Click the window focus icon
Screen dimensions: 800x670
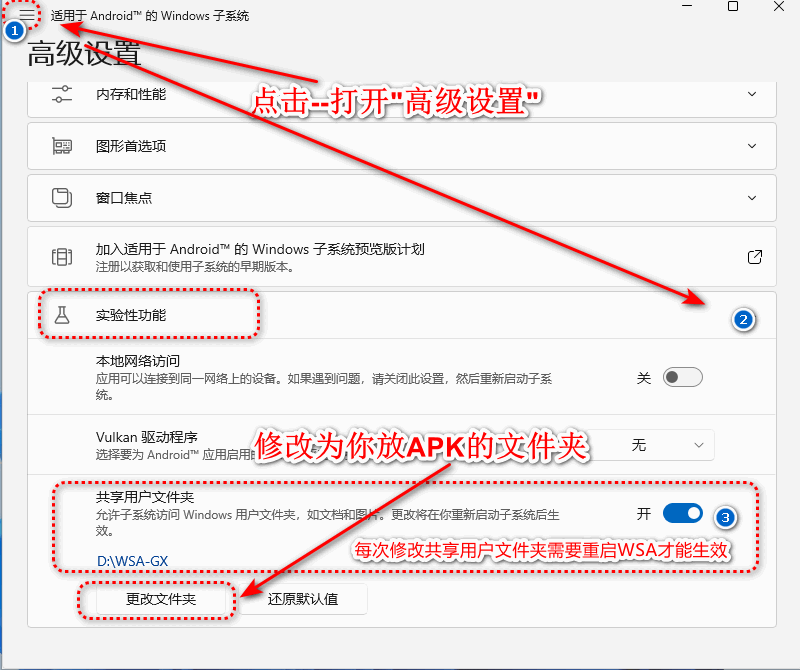(62, 198)
